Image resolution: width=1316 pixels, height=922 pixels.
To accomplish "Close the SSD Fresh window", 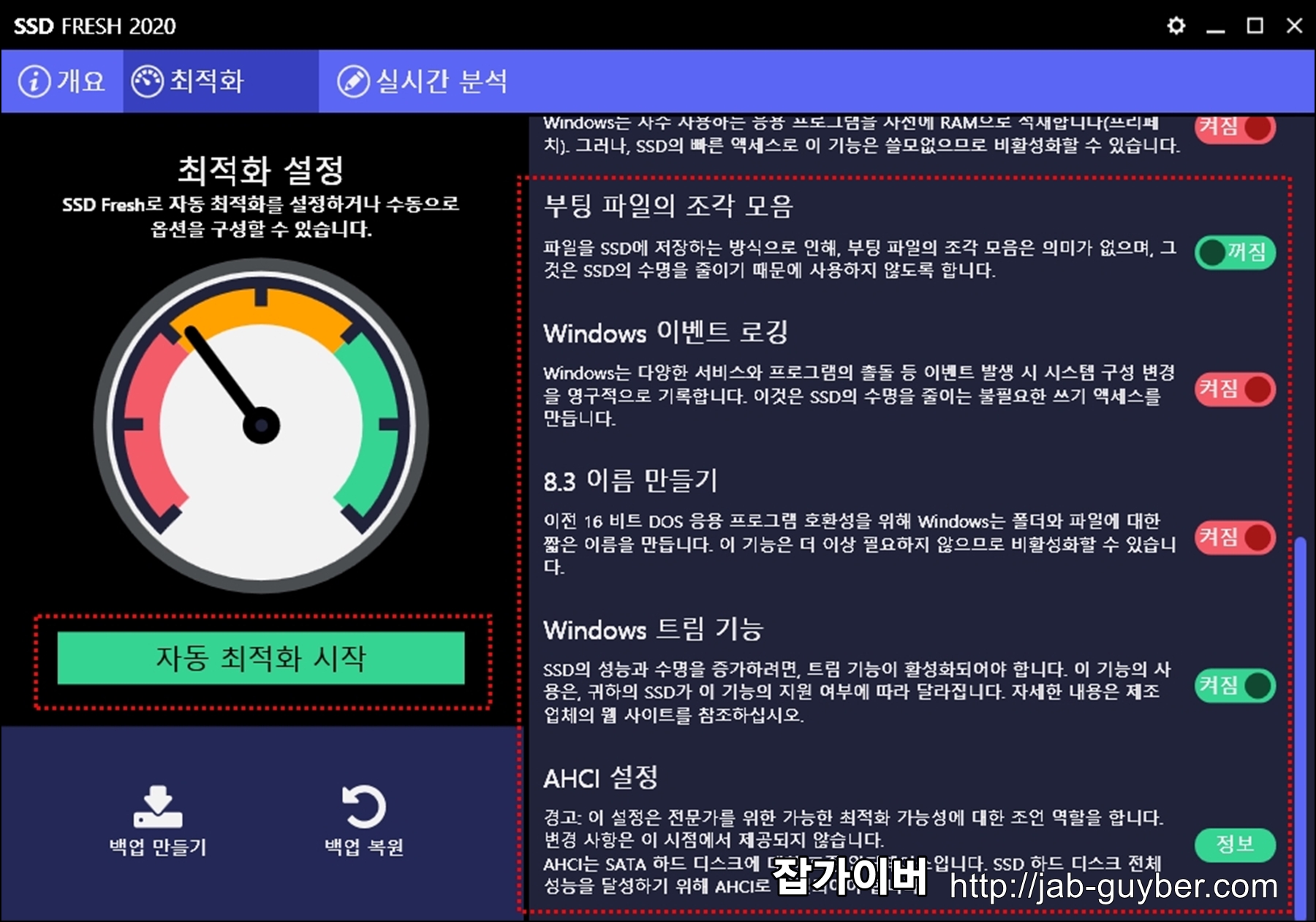I will (1294, 26).
